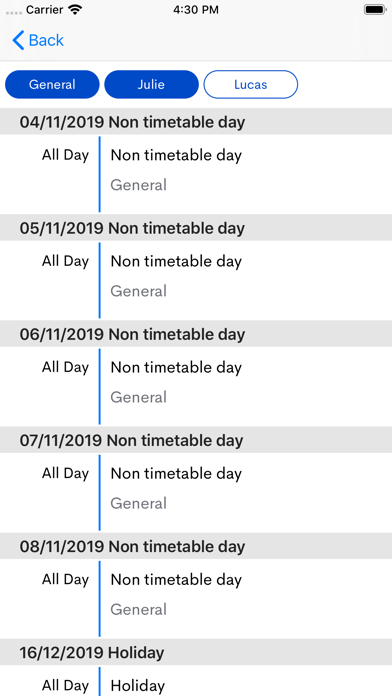
Task: Tap the 06/11/2019 section header
Action: 196,333
